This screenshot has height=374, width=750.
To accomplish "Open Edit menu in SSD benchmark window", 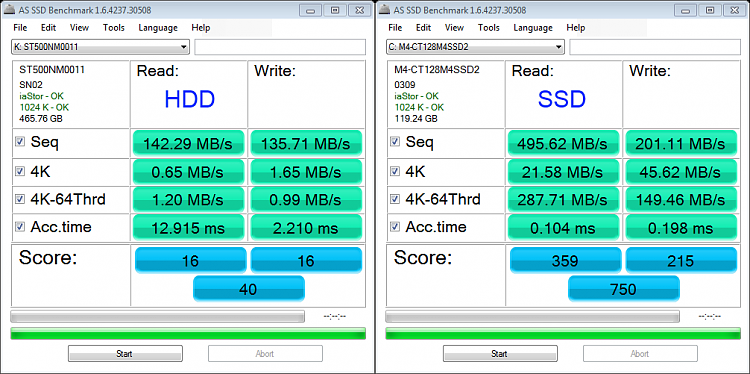I will click(x=423, y=28).
